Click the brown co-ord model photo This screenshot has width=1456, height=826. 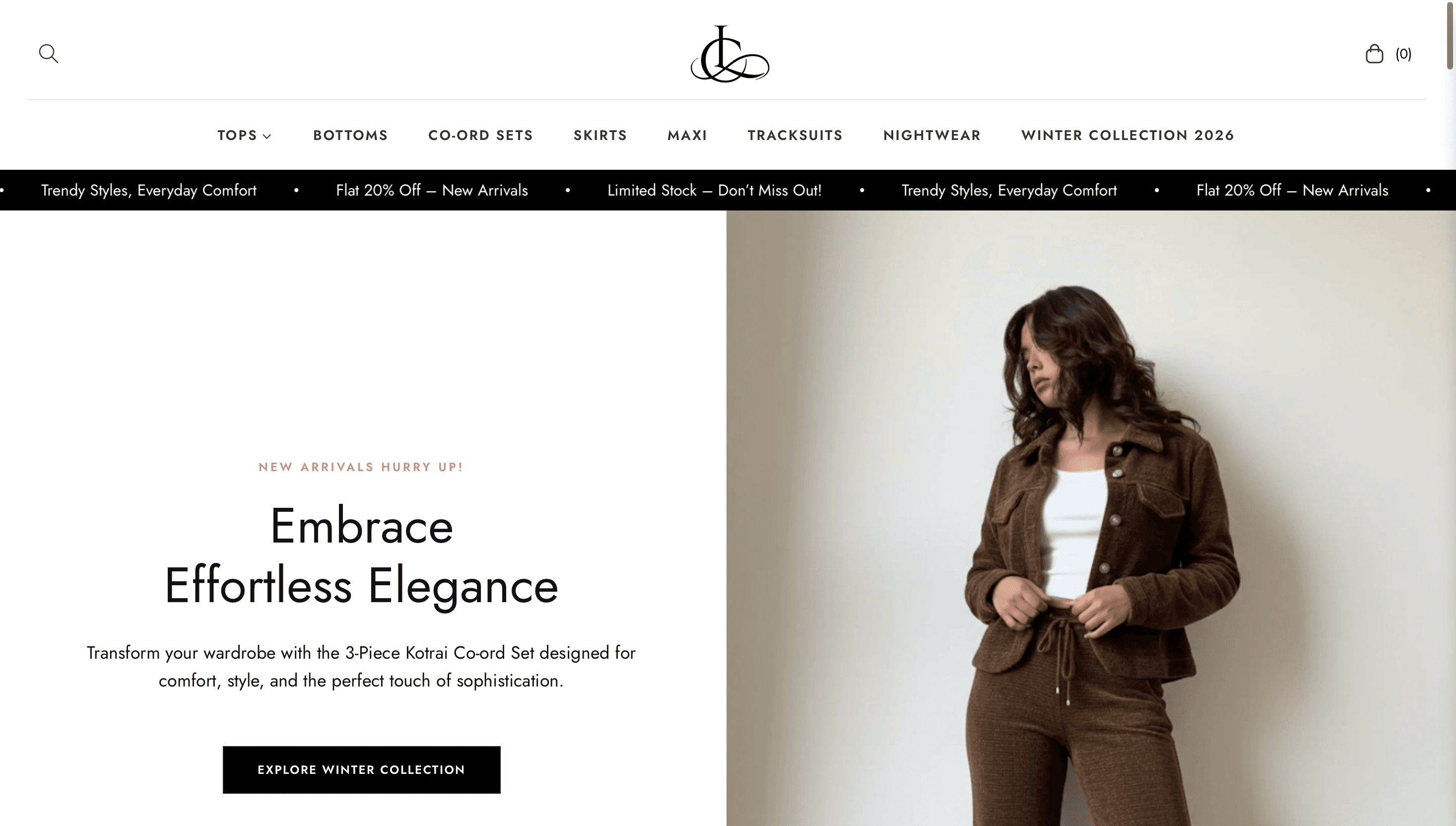coord(1091,518)
